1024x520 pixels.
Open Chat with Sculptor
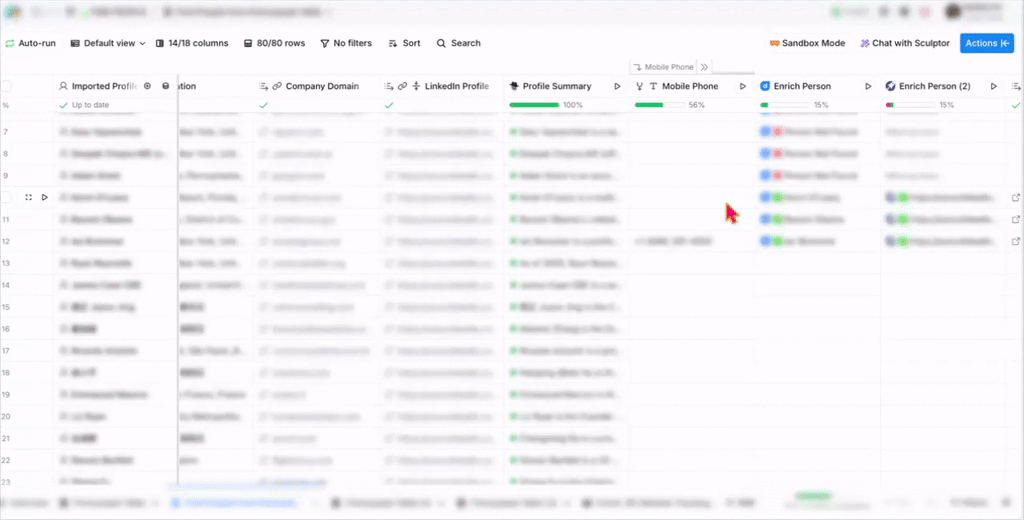(904, 43)
